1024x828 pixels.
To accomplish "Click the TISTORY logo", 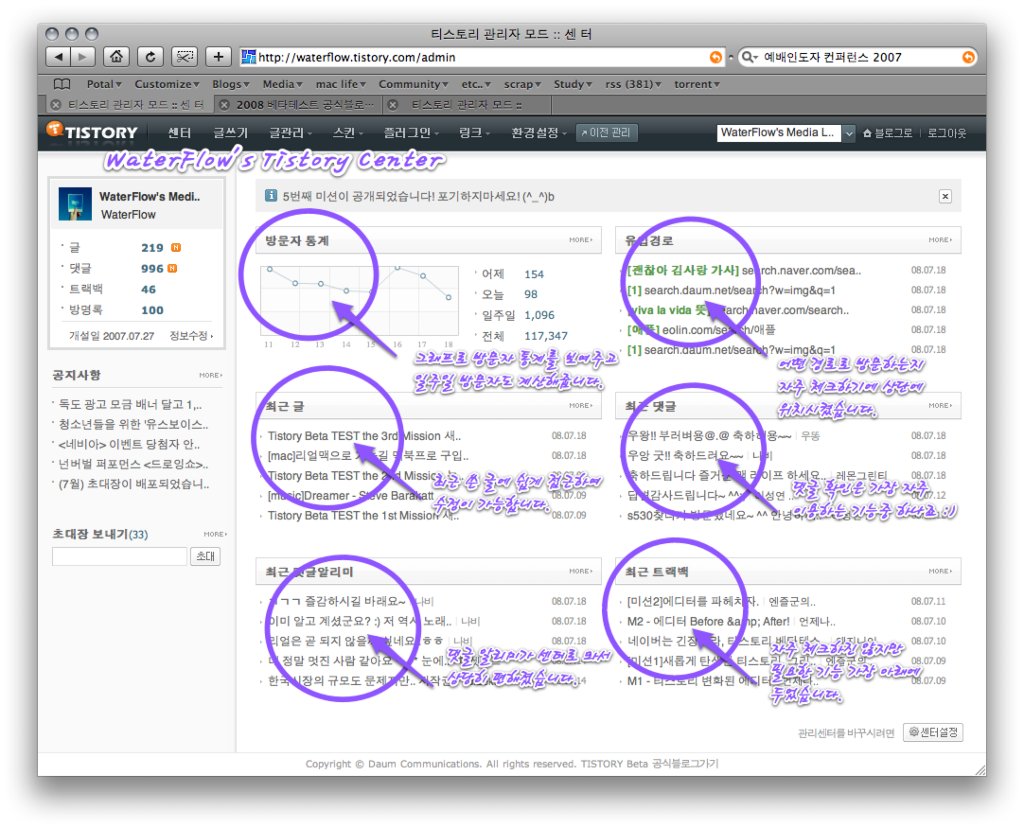I will coord(92,132).
